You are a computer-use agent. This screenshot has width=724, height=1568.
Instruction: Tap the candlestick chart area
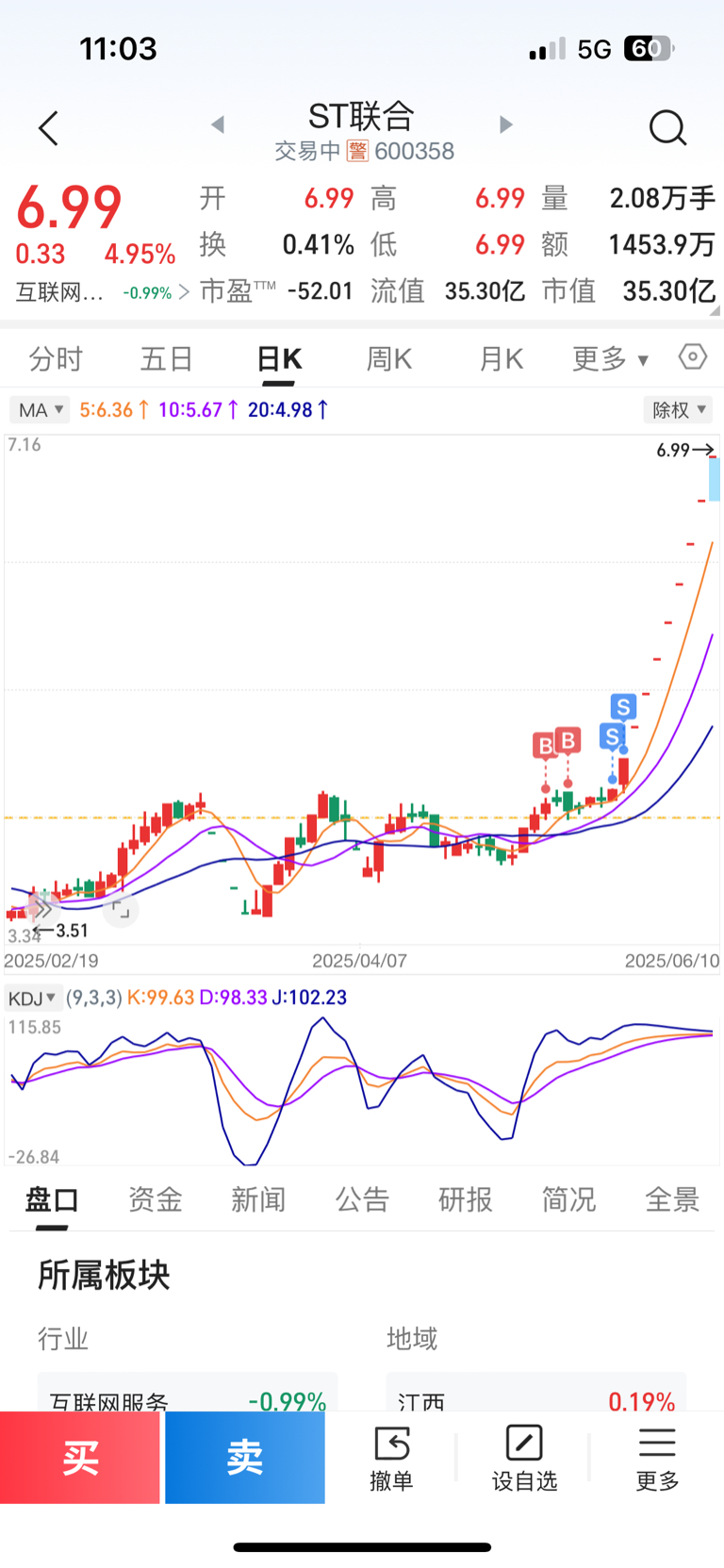(x=362, y=690)
